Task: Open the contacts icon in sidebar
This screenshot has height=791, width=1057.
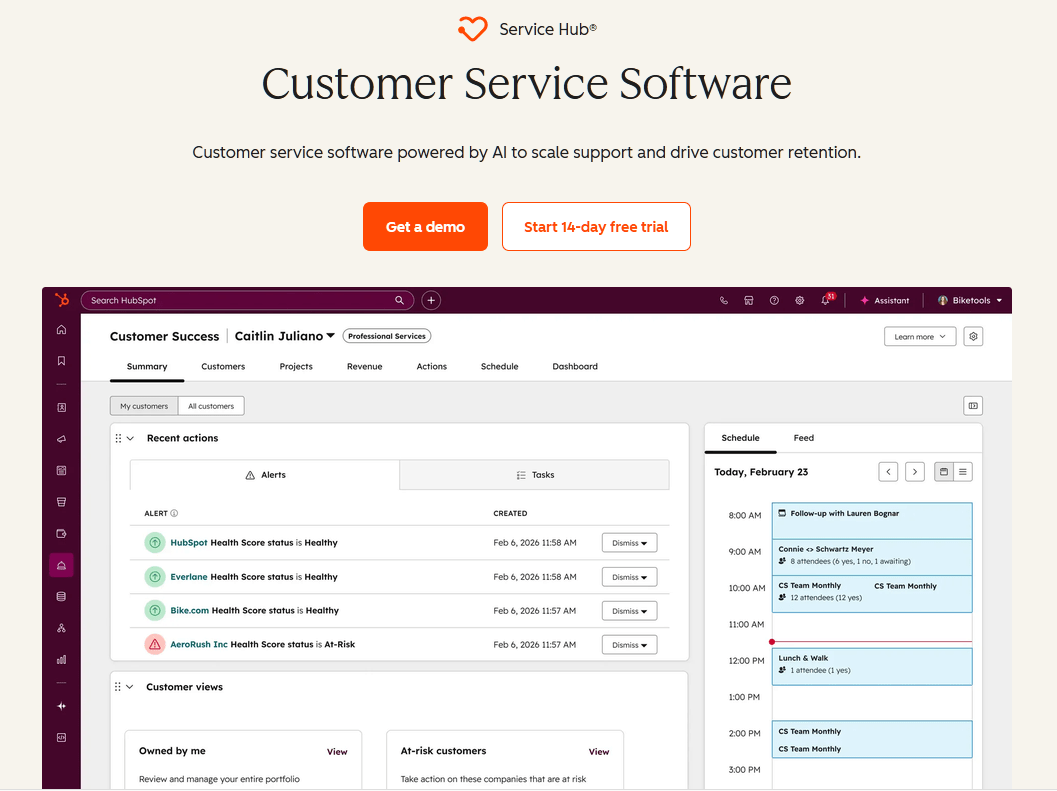Action: tap(61, 407)
